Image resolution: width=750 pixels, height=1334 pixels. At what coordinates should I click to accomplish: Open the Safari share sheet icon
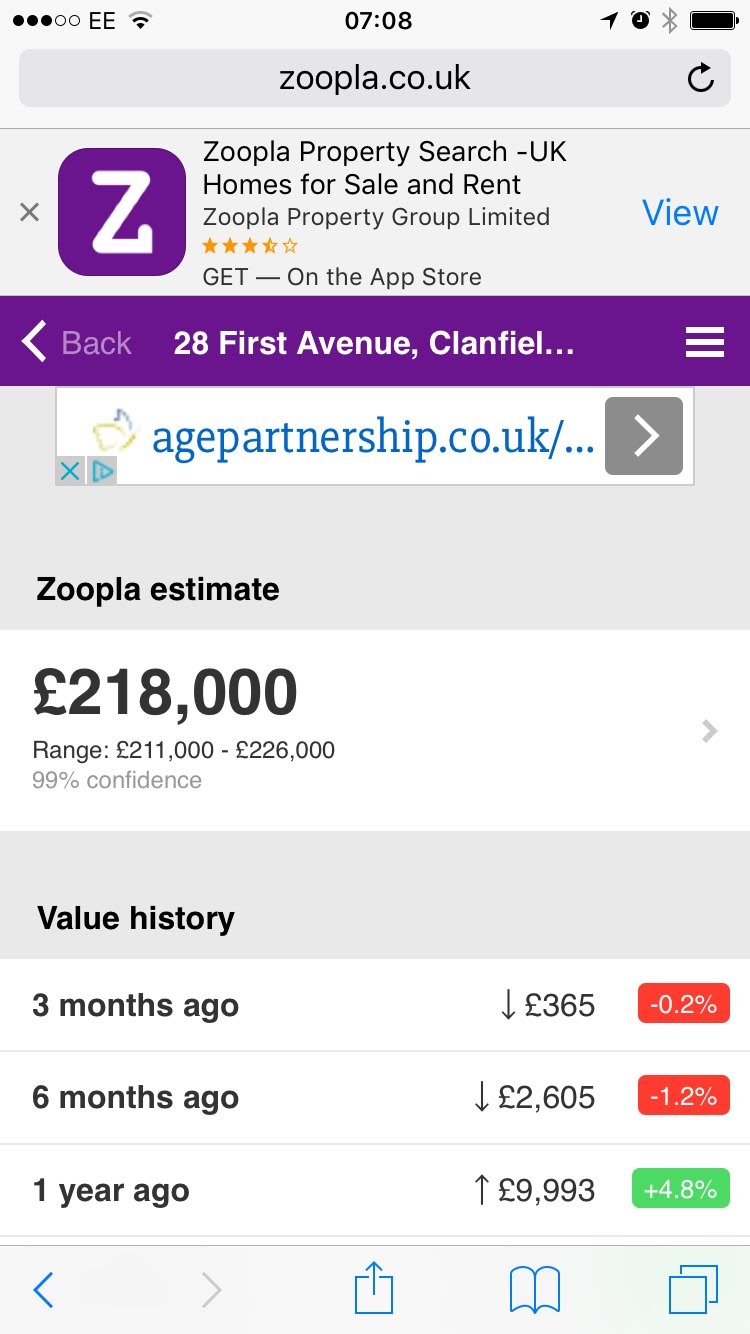coord(374,1288)
